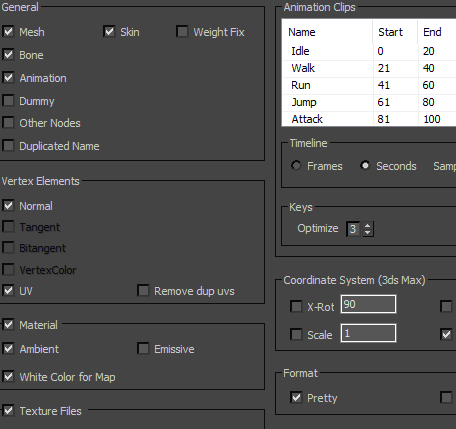Screen dimensions: 456x429
Task: Select the Attack animation clip row
Action: coord(369,119)
